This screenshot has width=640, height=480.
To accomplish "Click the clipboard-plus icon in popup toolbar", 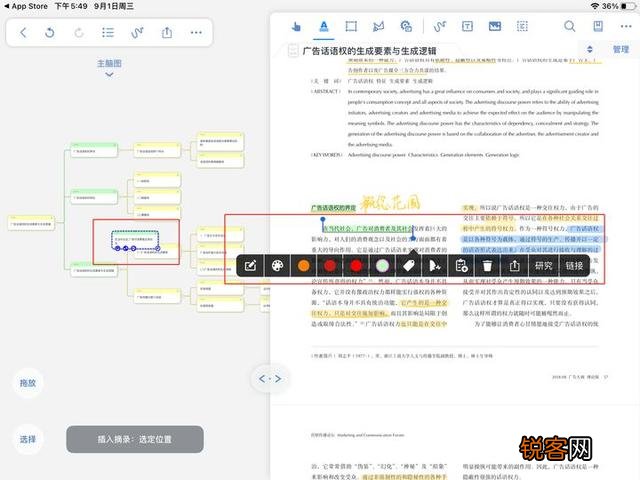I will pos(461,266).
